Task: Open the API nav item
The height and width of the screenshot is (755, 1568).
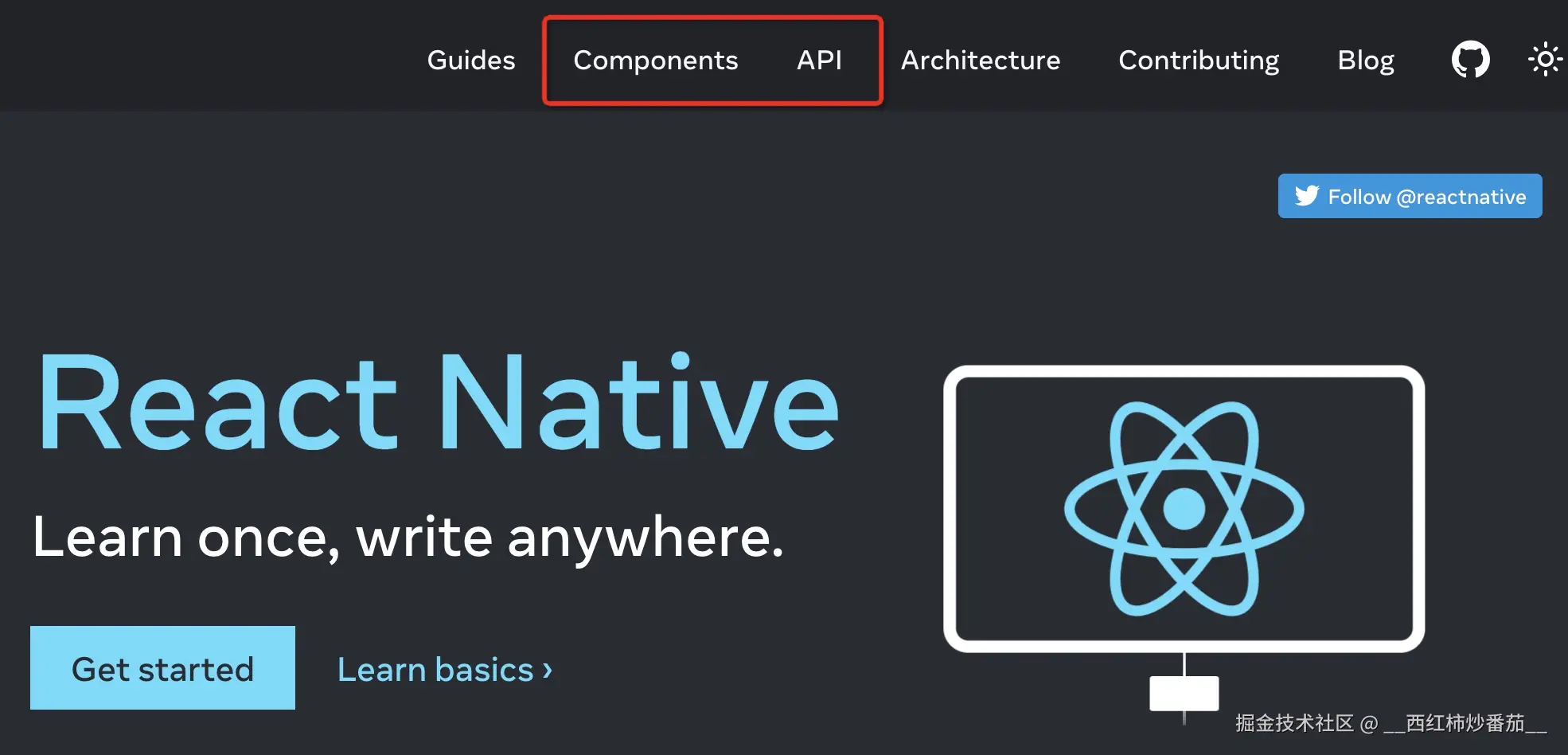Action: (819, 61)
